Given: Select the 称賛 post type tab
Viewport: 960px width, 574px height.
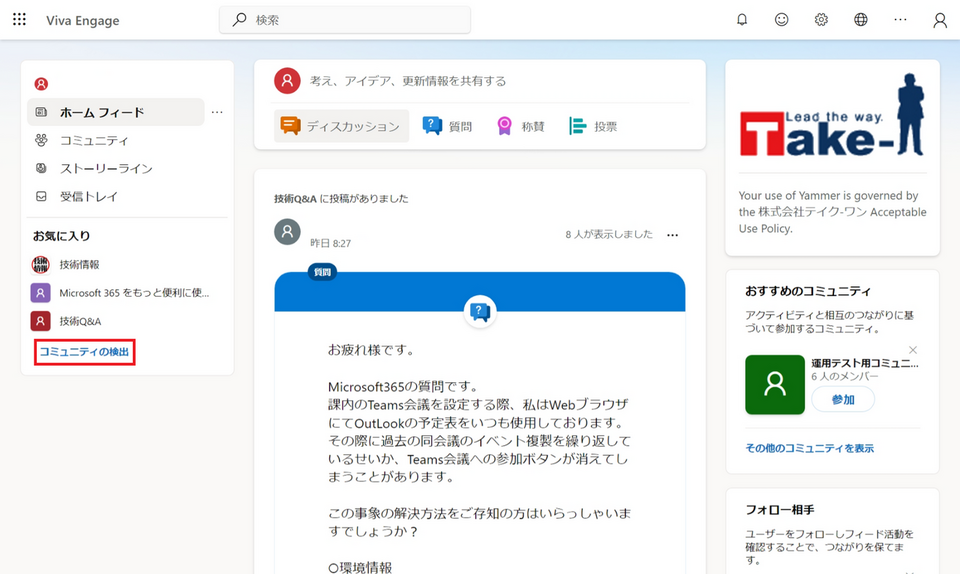Looking at the screenshot, I should click(x=520, y=126).
